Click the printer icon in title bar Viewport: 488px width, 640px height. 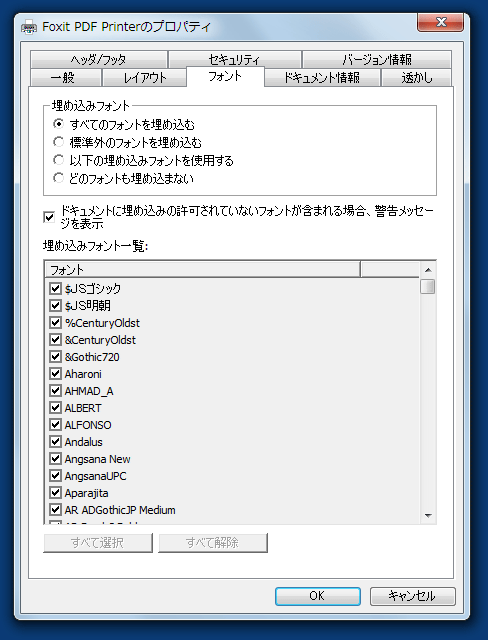click(x=29, y=27)
